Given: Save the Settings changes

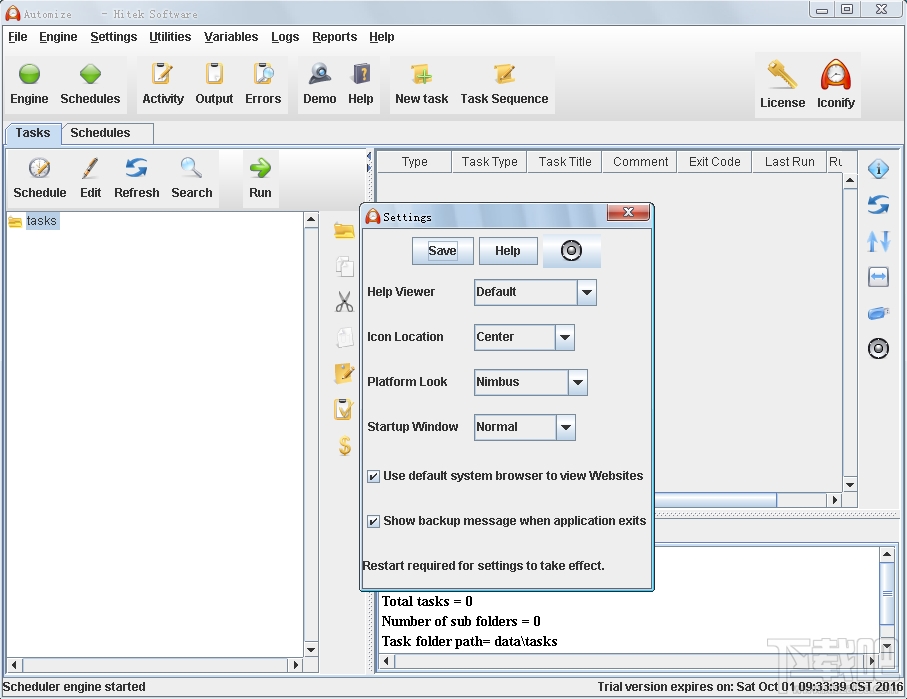Looking at the screenshot, I should tap(442, 251).
